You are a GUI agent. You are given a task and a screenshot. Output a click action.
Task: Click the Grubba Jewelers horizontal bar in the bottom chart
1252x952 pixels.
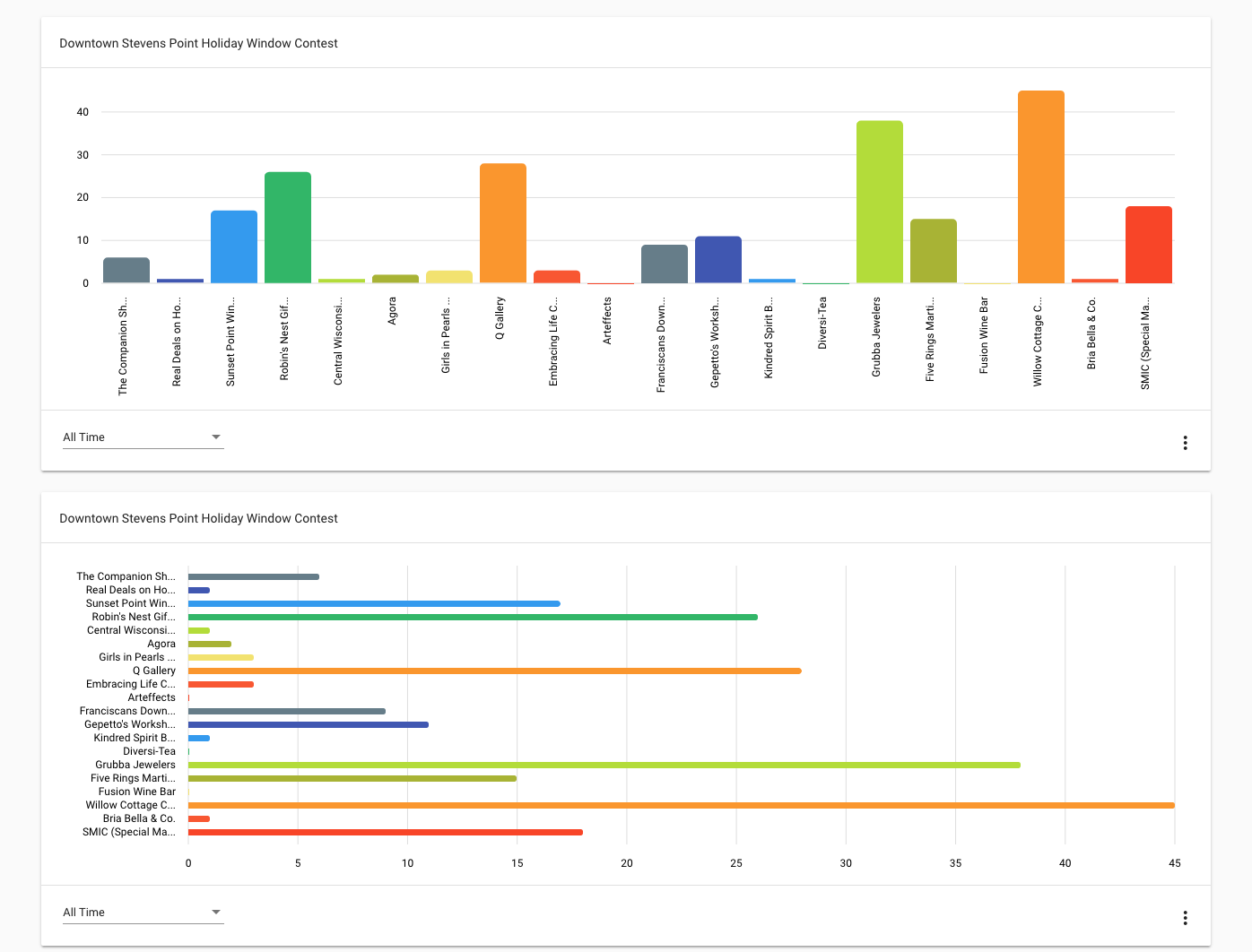click(604, 765)
